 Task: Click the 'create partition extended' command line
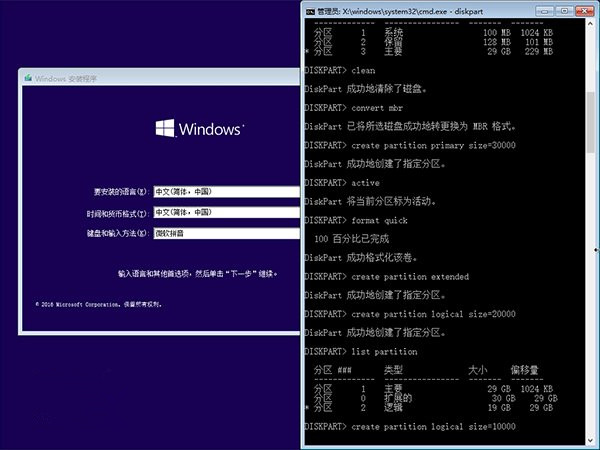click(386, 277)
